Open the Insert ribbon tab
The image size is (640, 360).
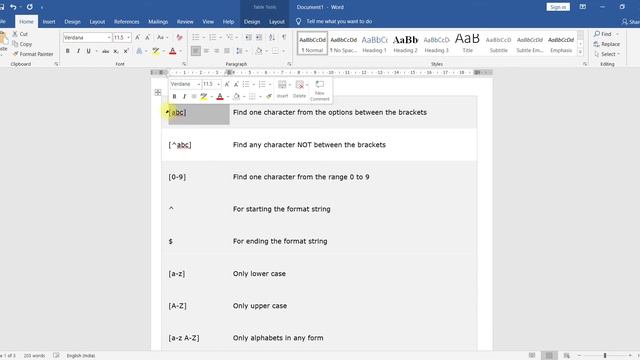click(x=49, y=22)
